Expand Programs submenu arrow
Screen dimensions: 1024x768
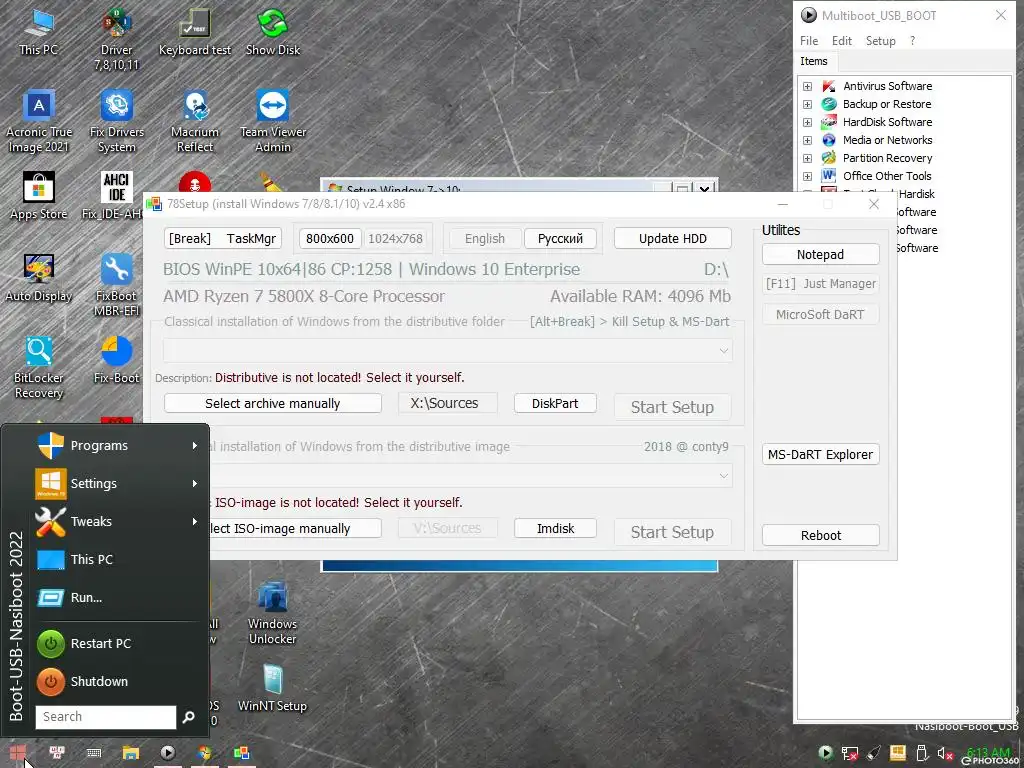(194, 445)
